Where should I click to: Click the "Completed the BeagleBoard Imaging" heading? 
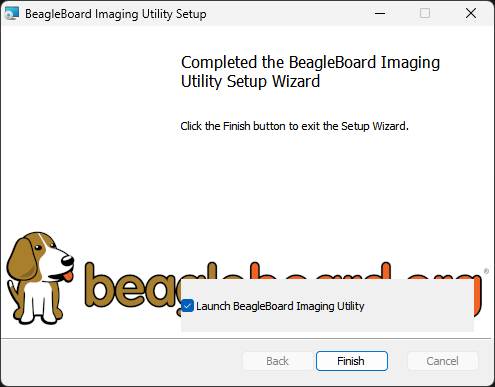(310, 62)
